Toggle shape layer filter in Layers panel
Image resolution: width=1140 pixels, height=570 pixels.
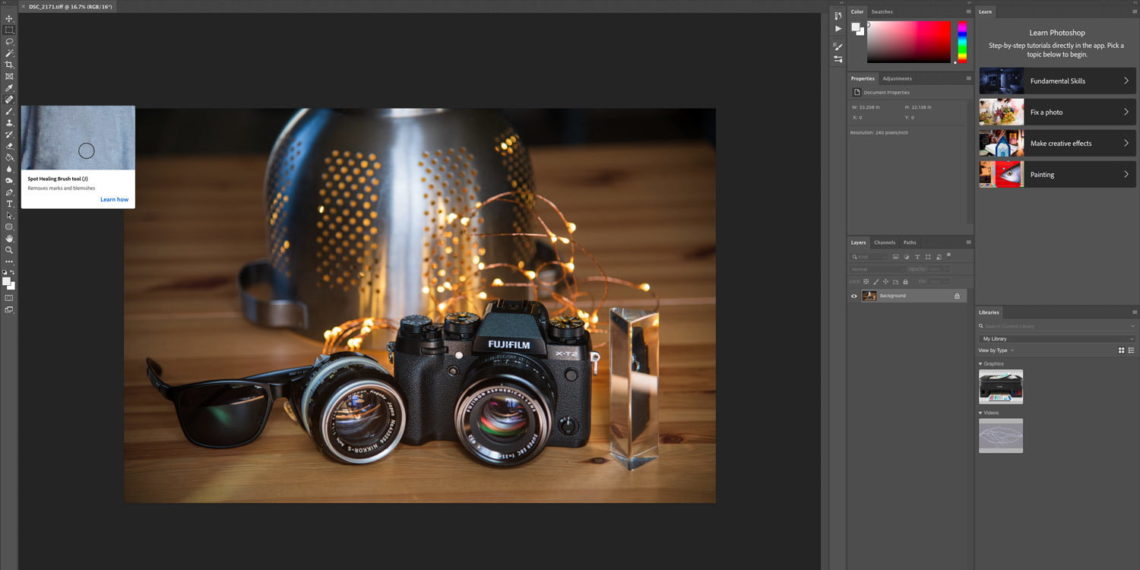[x=928, y=257]
